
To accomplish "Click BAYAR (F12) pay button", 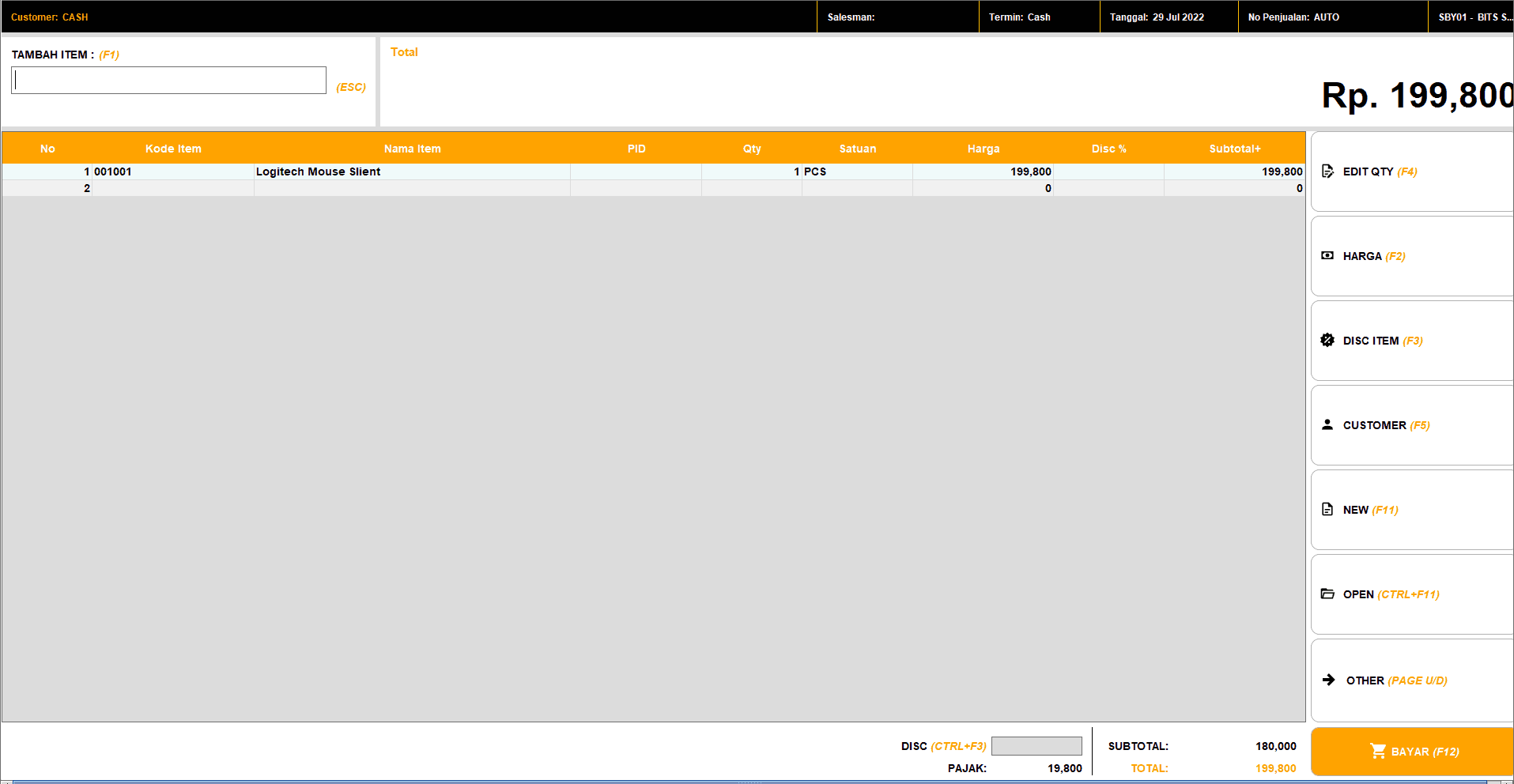I will [1412, 752].
